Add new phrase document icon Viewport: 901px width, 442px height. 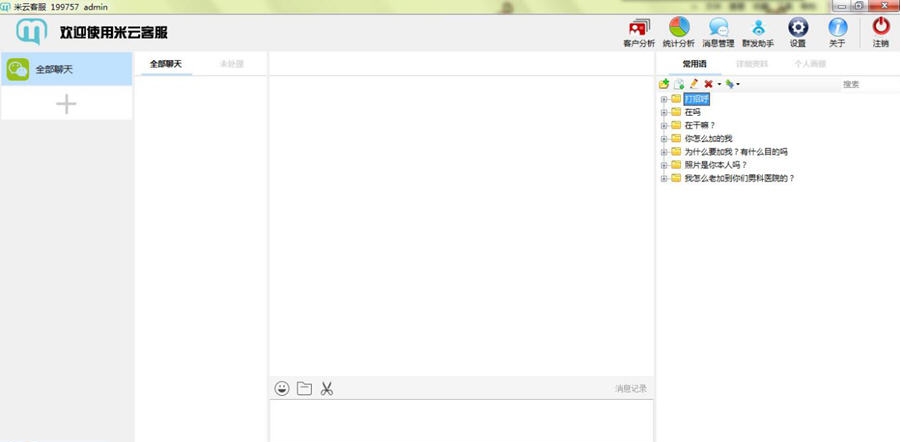pos(679,84)
